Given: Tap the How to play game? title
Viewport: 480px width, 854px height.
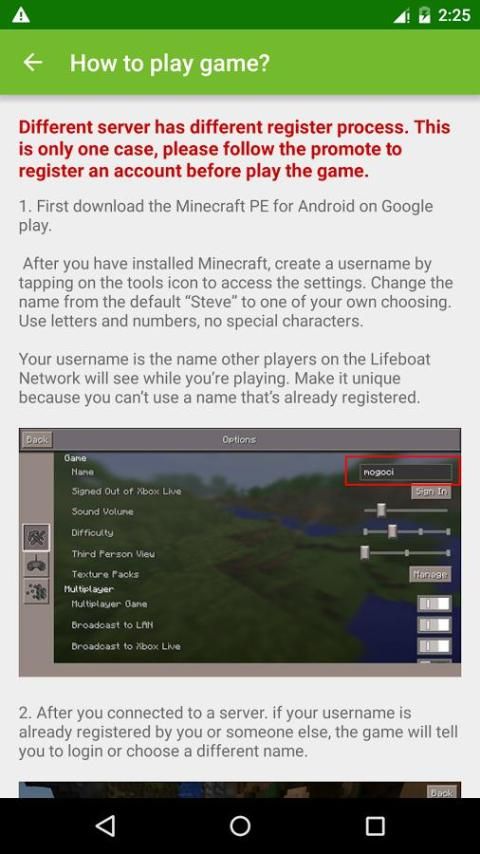Looking at the screenshot, I should (x=169, y=63).
